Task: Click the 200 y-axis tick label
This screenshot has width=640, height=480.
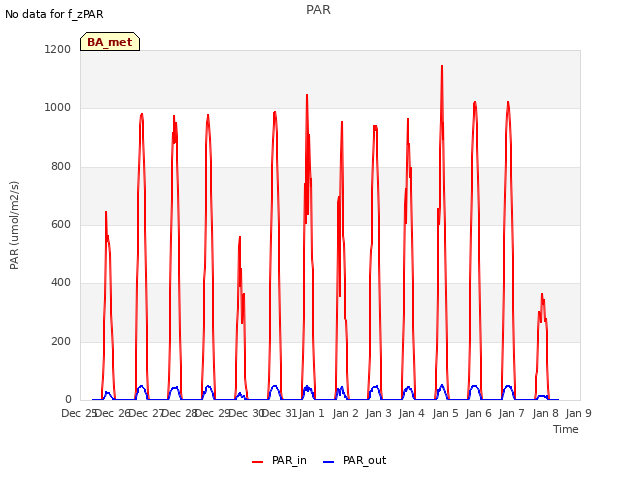Action: [x=61, y=341]
